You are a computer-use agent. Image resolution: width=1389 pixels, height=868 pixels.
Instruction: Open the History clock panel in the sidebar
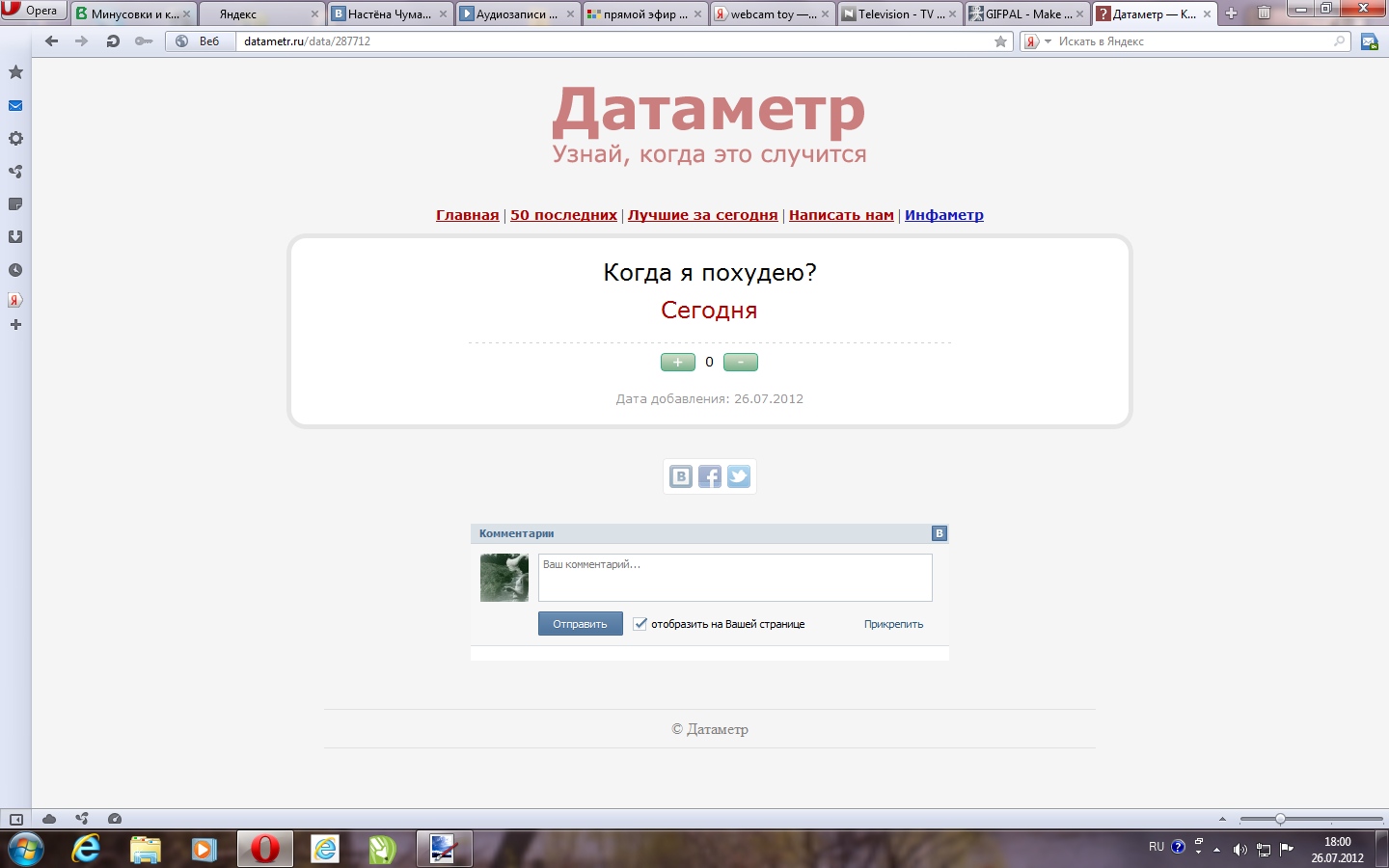click(15, 270)
